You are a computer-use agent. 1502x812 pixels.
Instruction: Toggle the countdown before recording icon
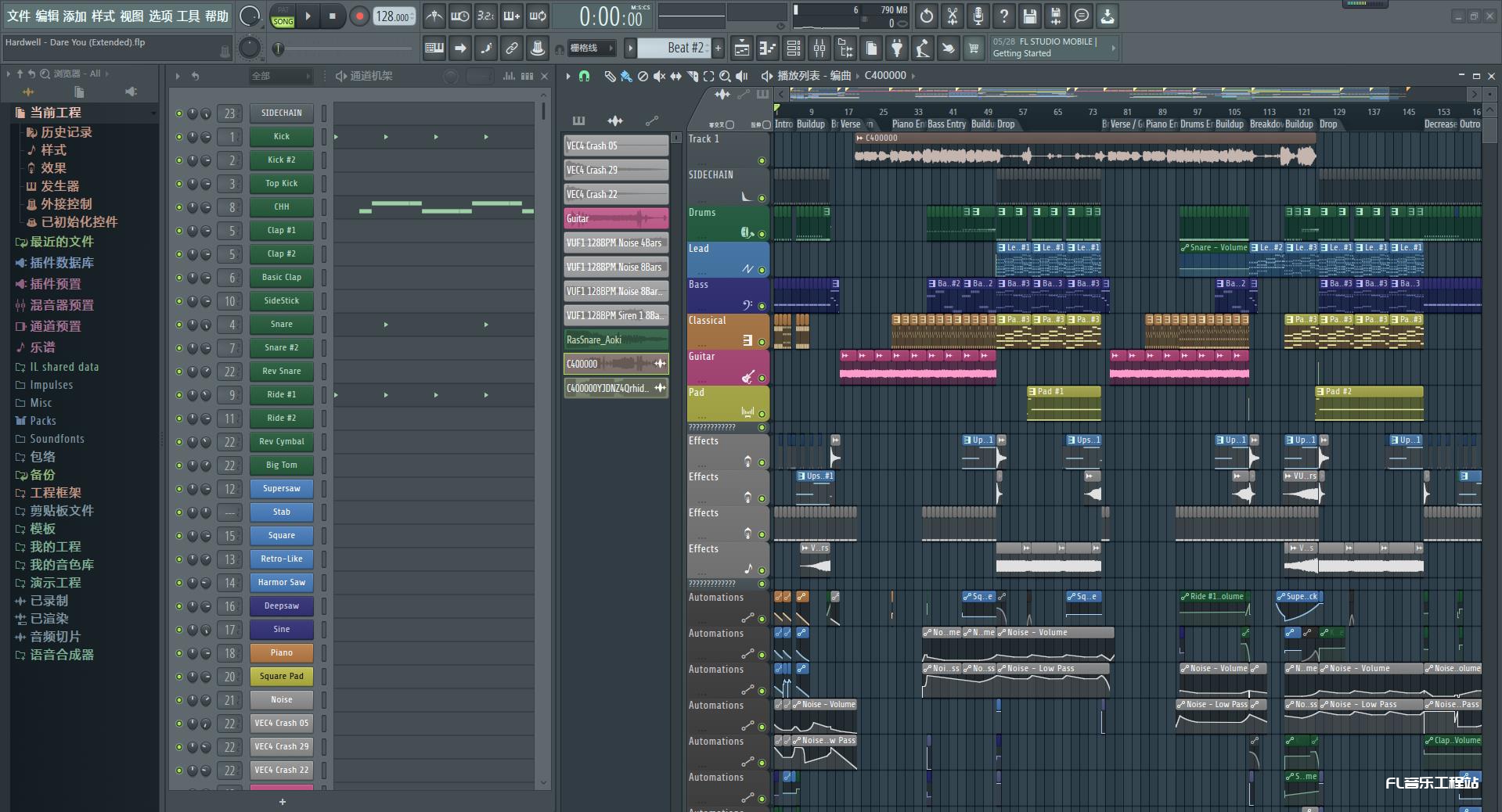(486, 16)
